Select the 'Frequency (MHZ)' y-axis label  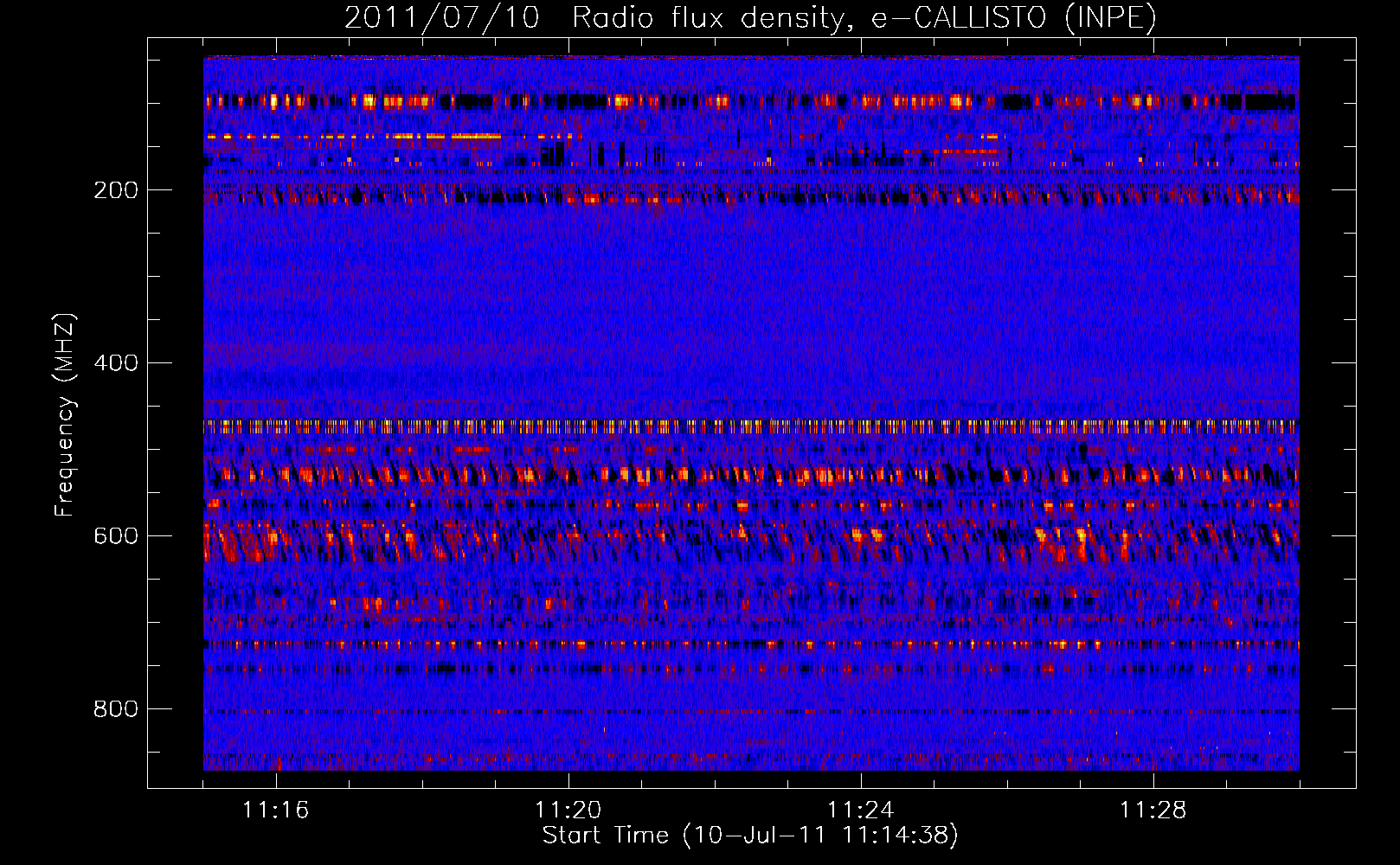(x=65, y=415)
